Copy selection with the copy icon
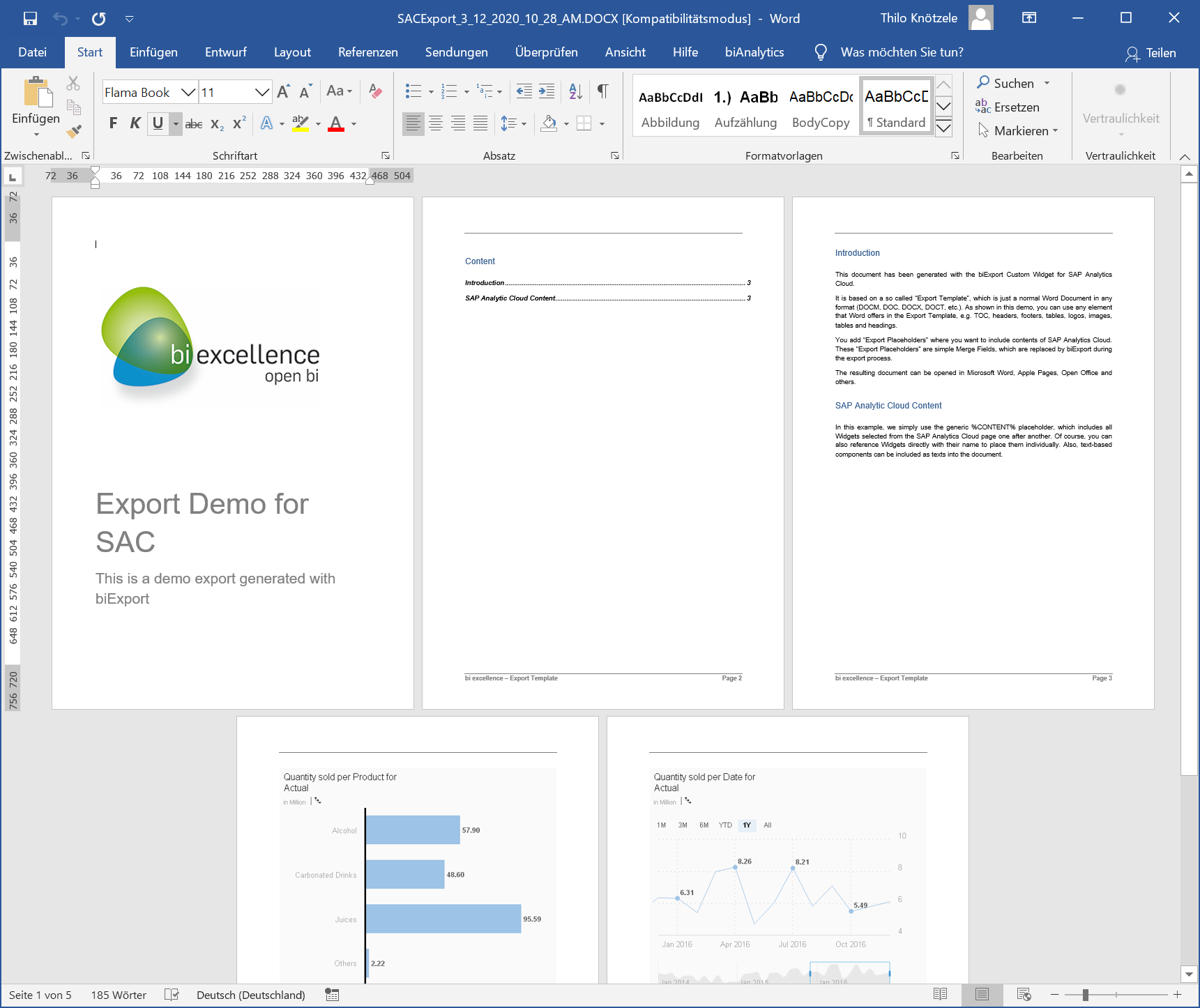Viewport: 1200px width, 1008px height. [x=73, y=107]
